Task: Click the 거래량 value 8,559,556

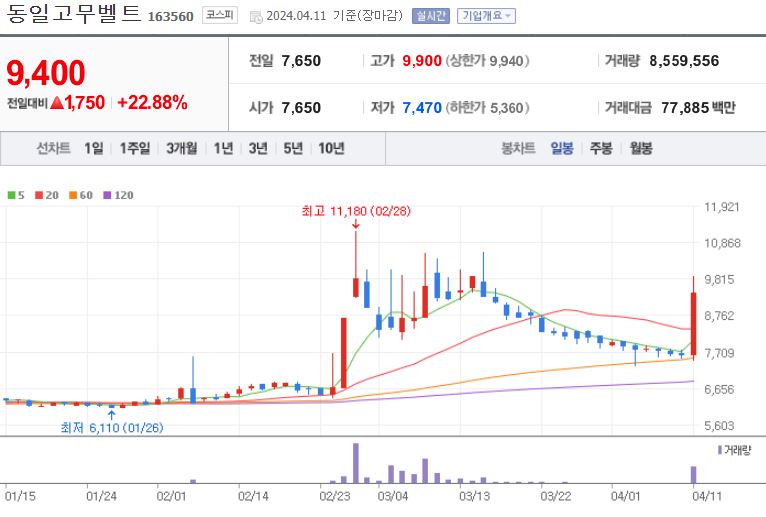Action: coord(684,61)
